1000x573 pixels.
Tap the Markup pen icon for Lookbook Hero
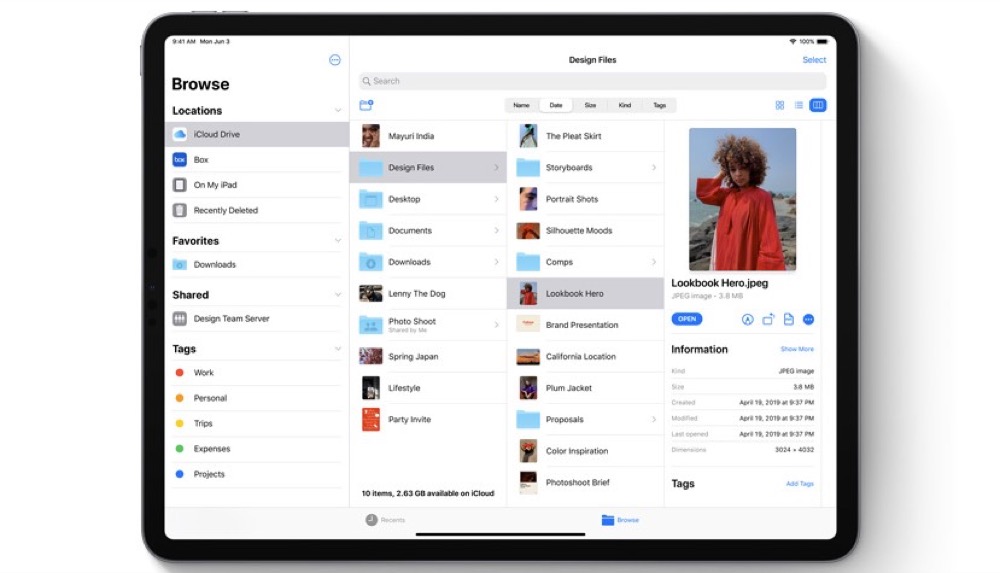(747, 319)
